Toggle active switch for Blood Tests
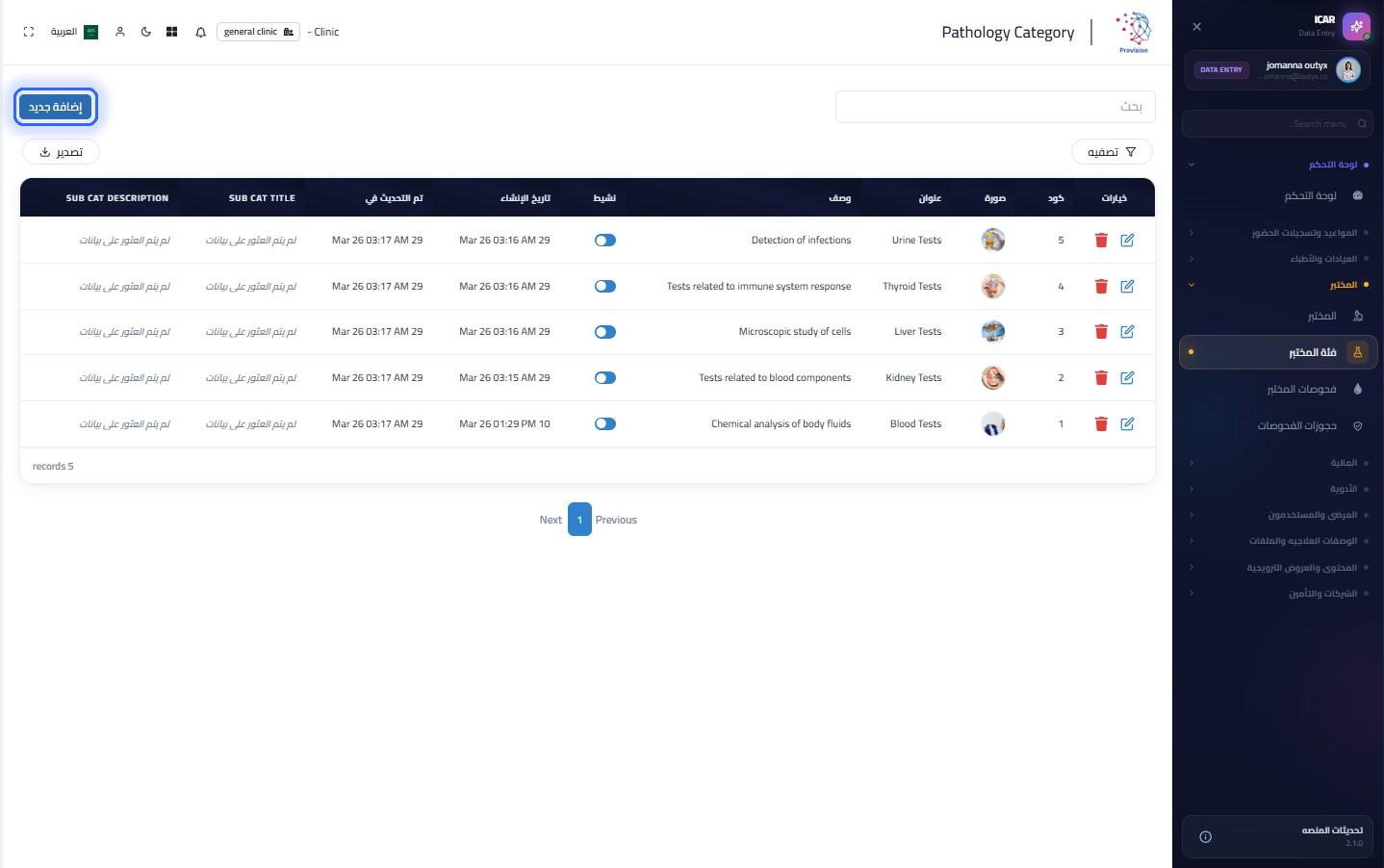1384x868 pixels. 605,423
